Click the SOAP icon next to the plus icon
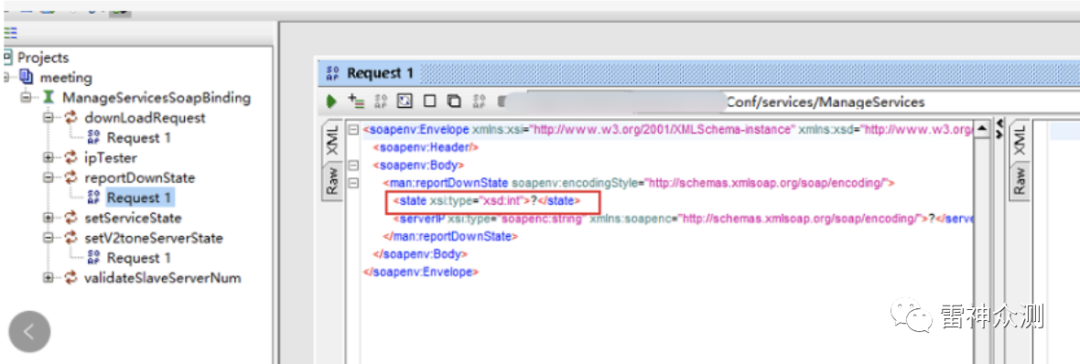Viewport: 1080px width, 364px height. click(381, 102)
